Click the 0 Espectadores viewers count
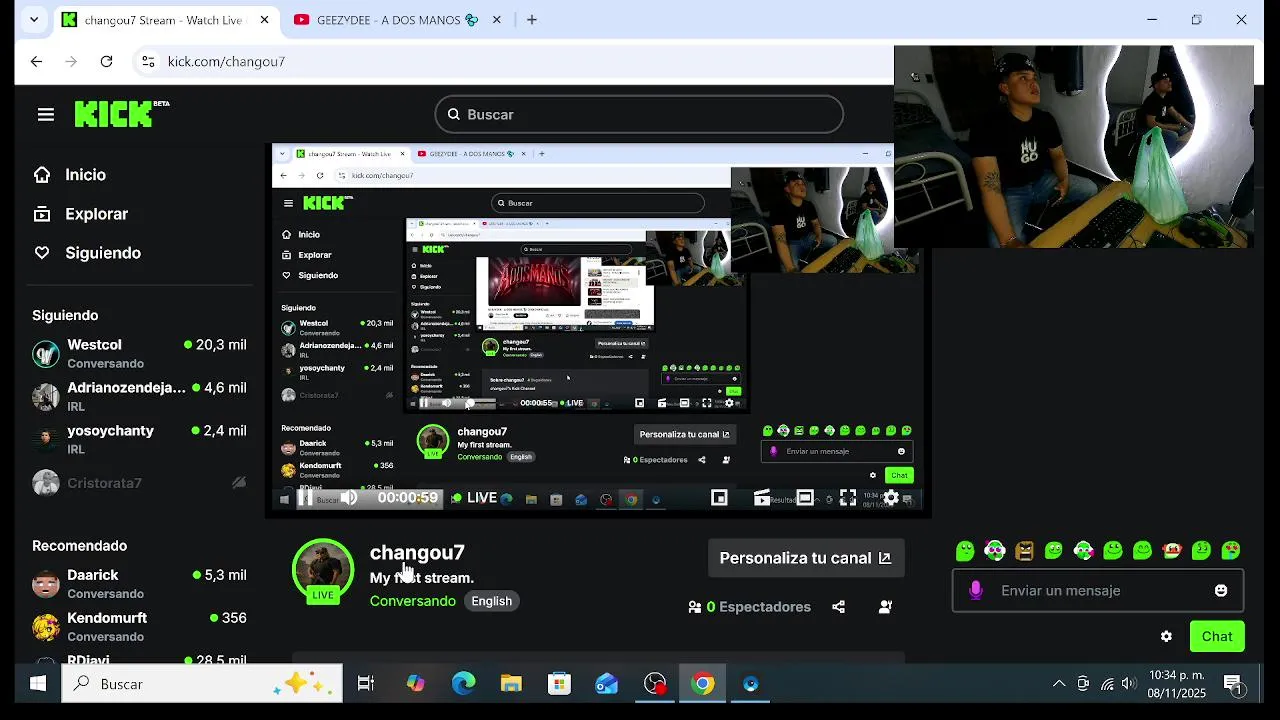 (x=750, y=607)
